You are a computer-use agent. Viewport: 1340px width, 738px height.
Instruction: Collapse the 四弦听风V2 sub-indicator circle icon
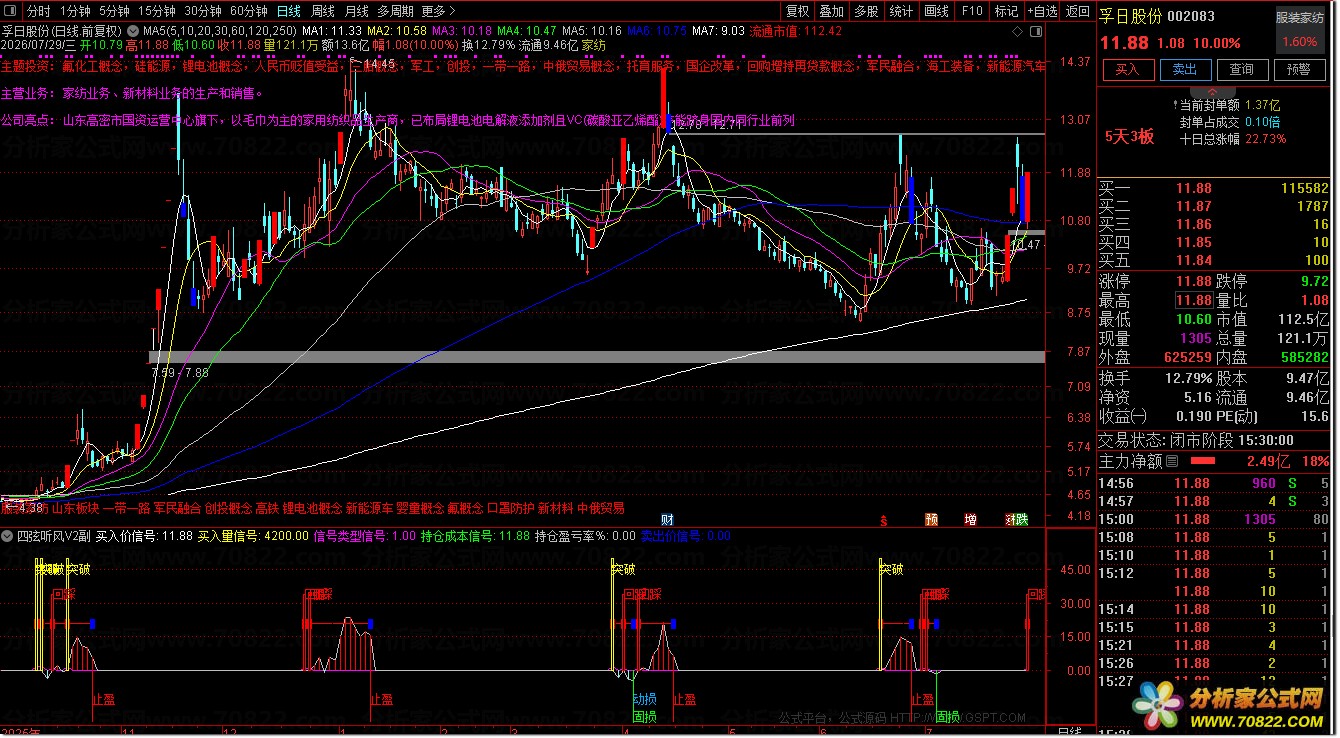(9, 536)
